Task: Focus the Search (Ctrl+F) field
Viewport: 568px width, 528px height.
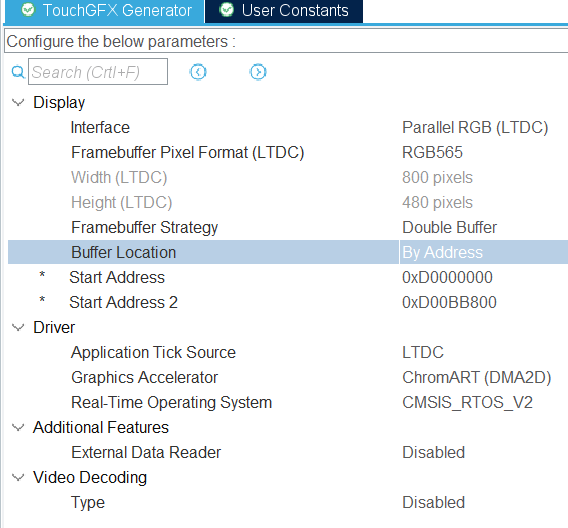Action: [98, 72]
